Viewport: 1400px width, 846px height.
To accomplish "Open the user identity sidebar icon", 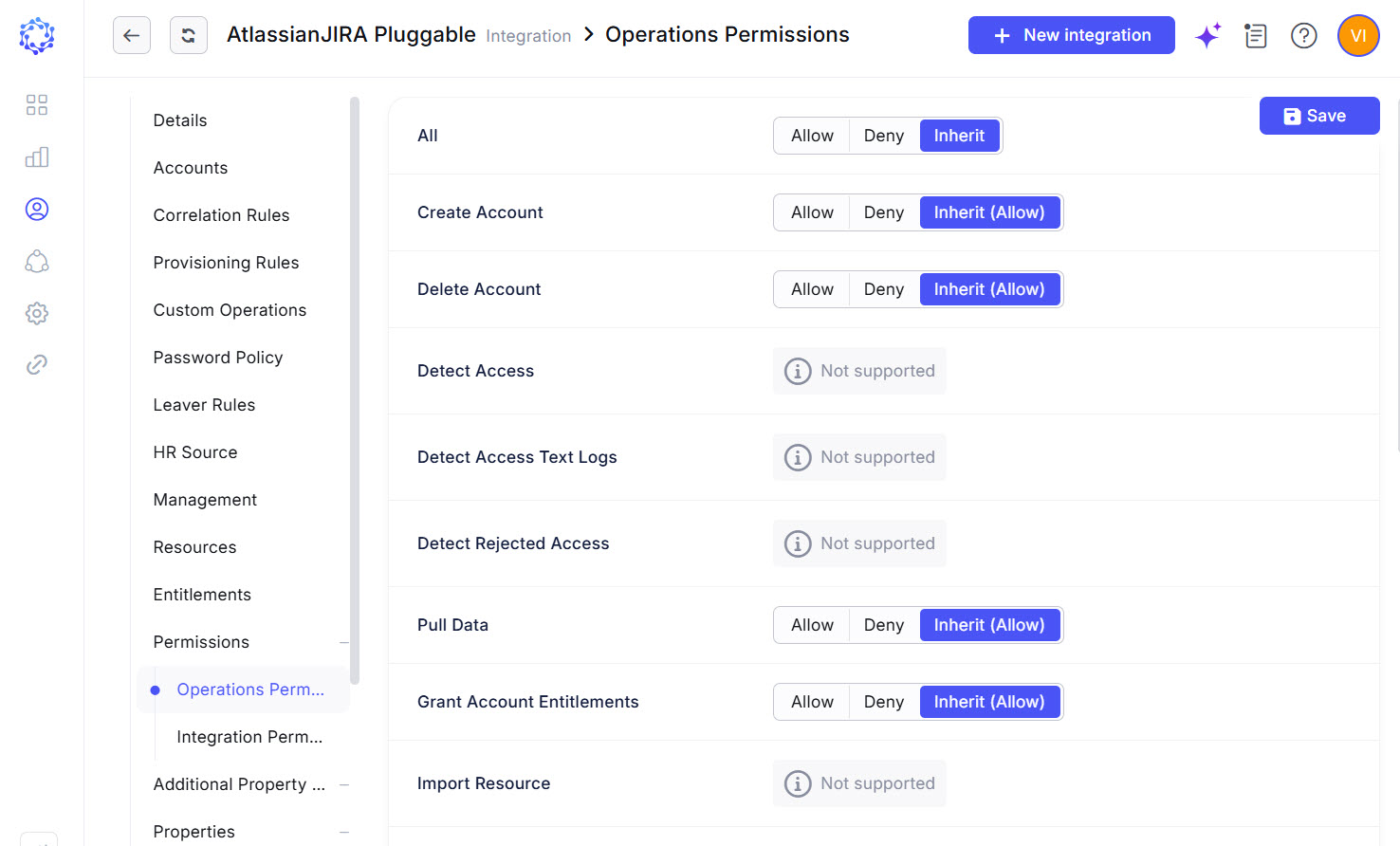I will click(37, 209).
